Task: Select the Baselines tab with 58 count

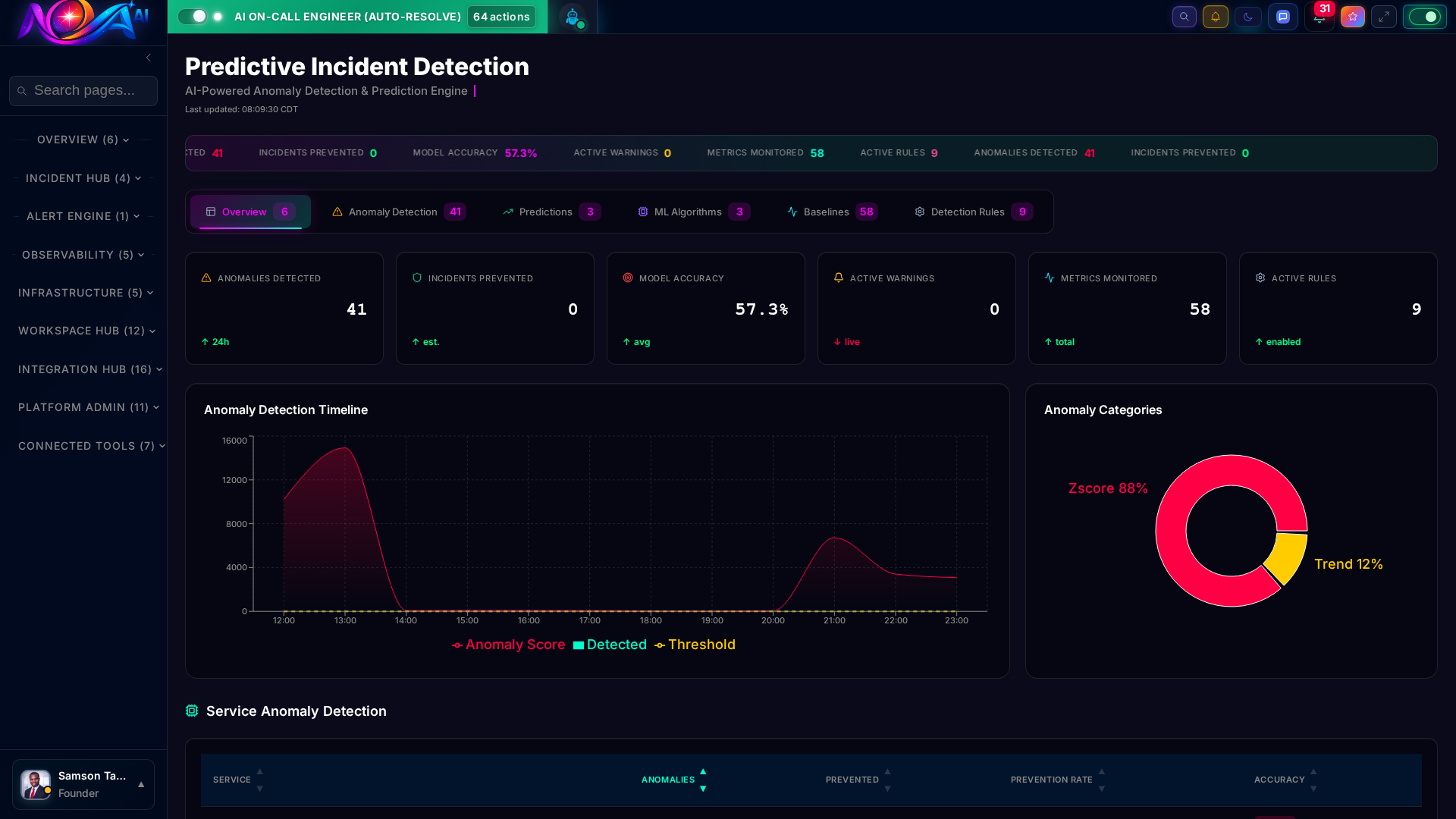Action: point(832,212)
